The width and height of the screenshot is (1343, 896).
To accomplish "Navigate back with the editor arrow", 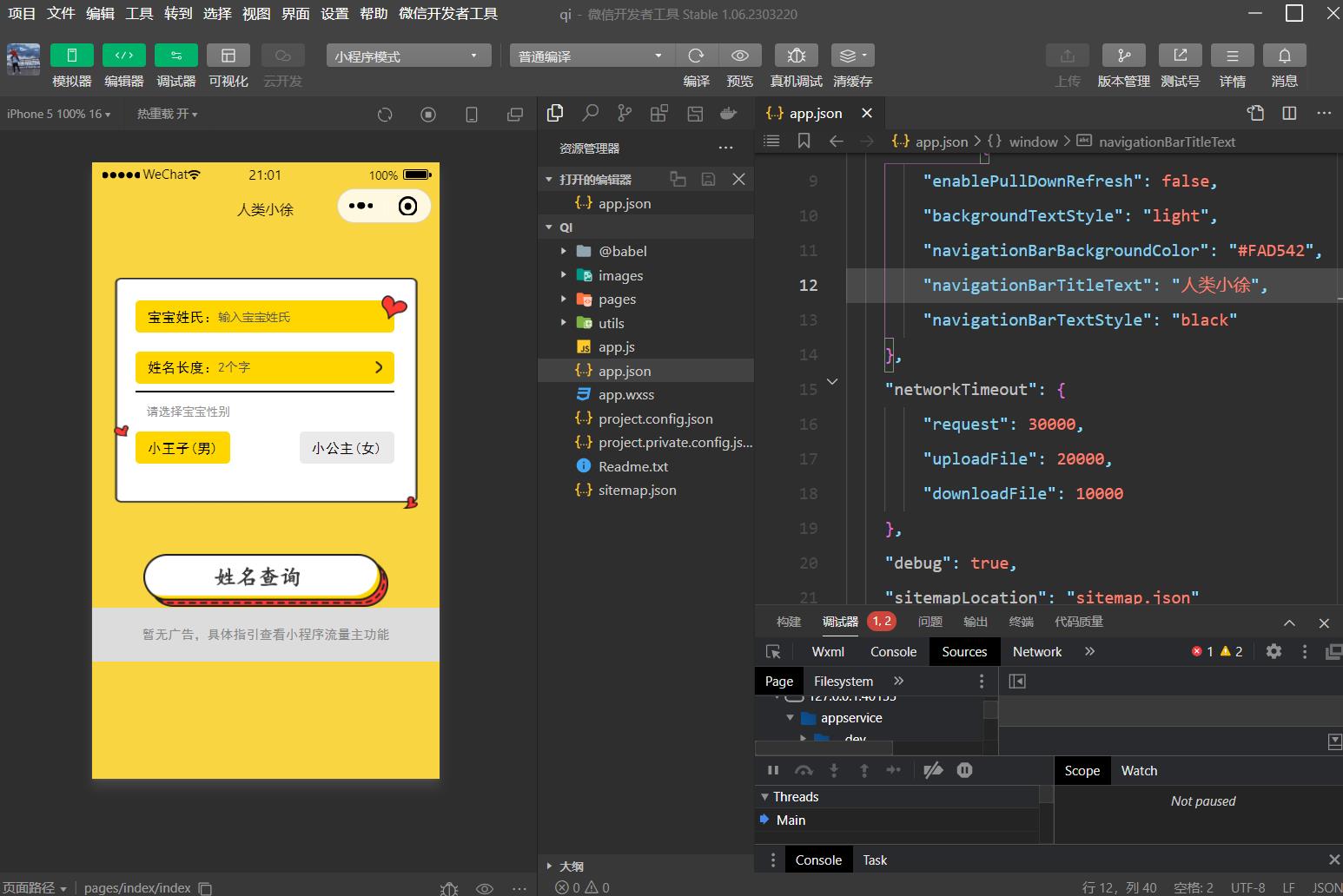I will click(x=836, y=141).
